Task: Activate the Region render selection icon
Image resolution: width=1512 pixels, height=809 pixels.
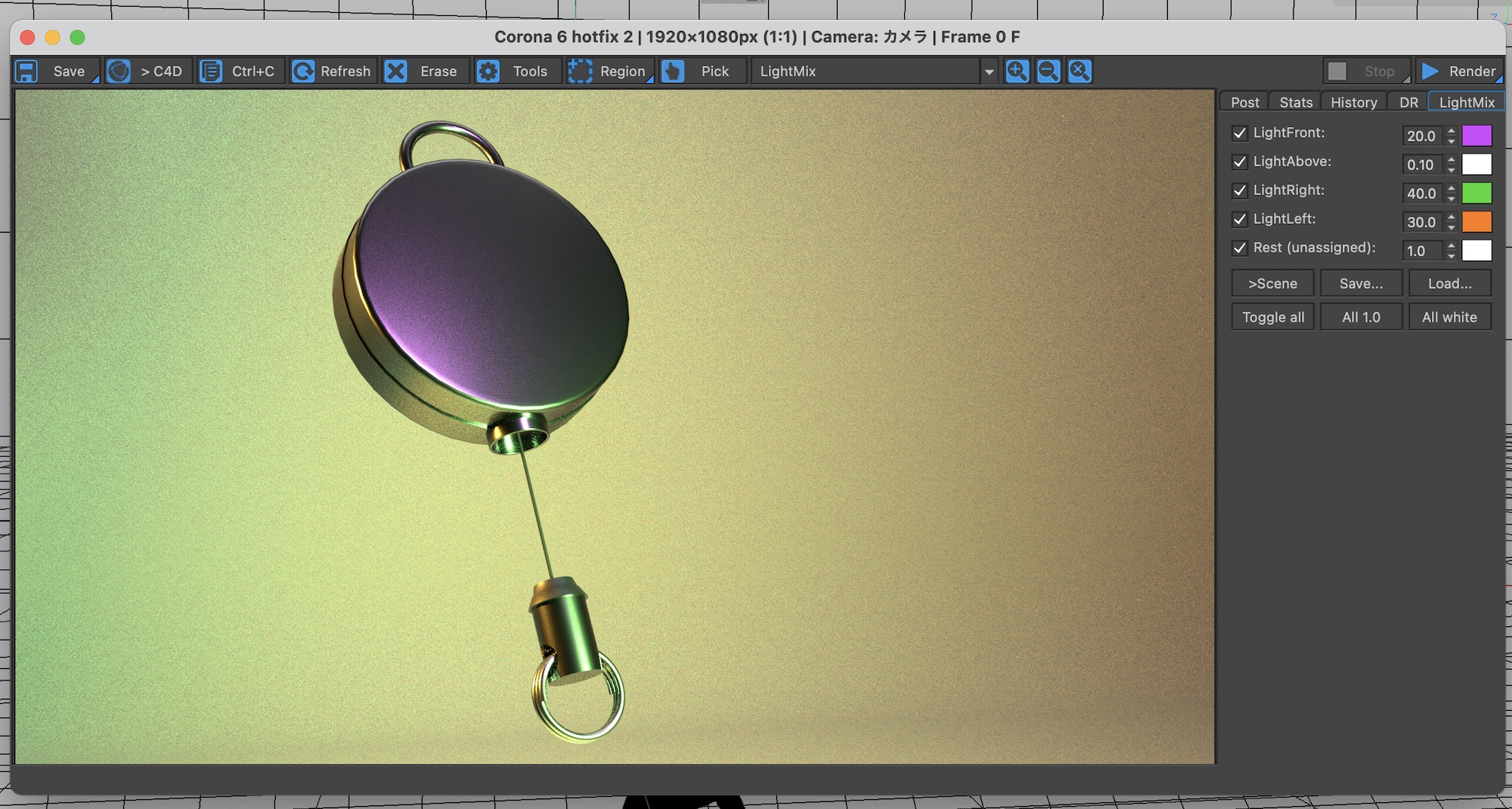Action: click(580, 71)
